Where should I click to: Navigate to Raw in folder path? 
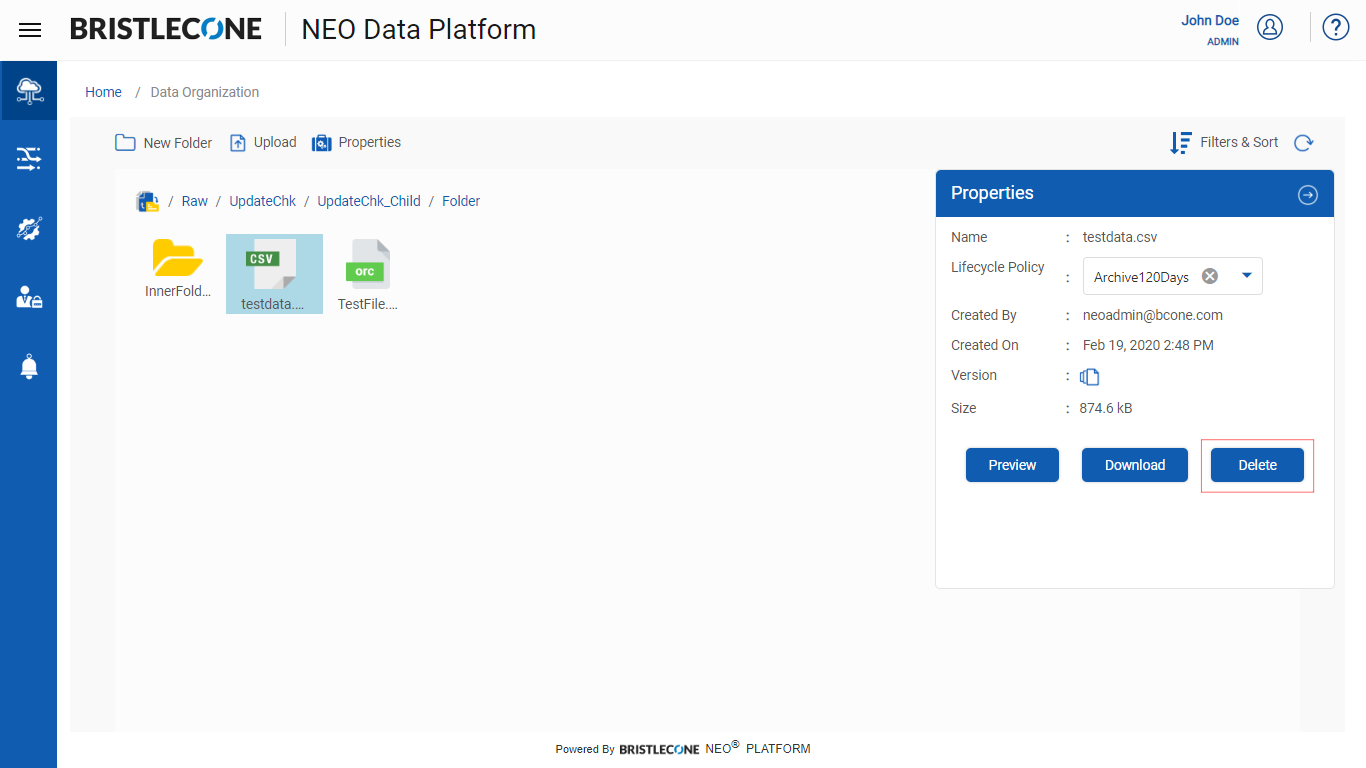point(195,201)
